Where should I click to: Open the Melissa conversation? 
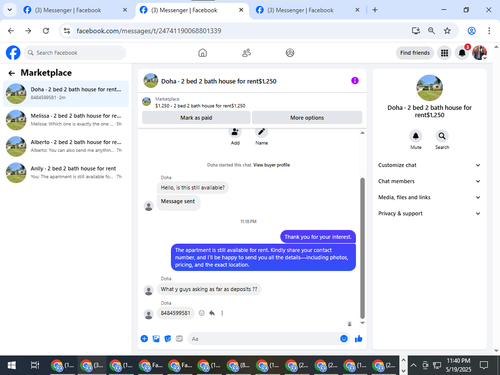coord(66,120)
